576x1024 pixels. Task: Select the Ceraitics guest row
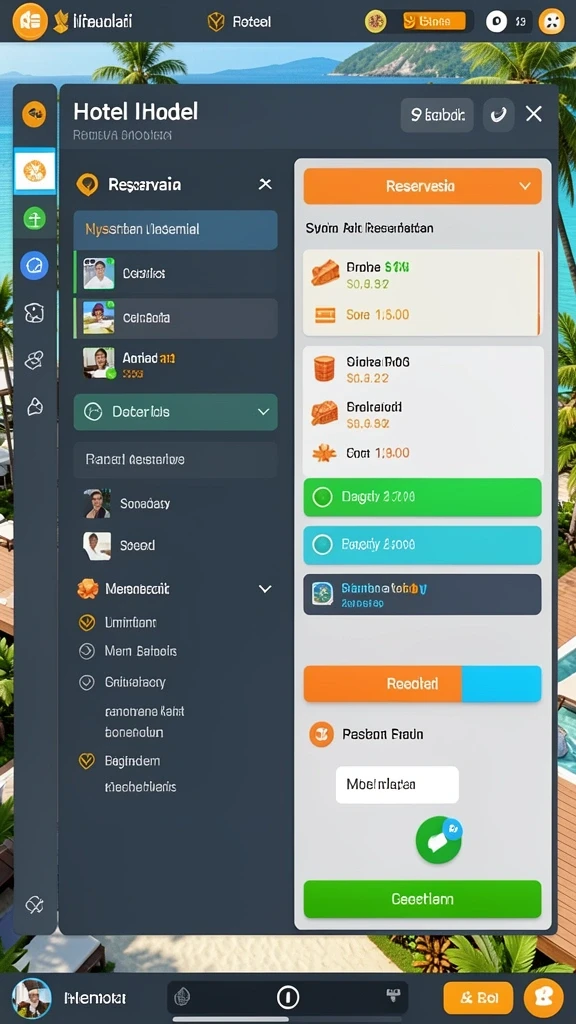pos(175,274)
